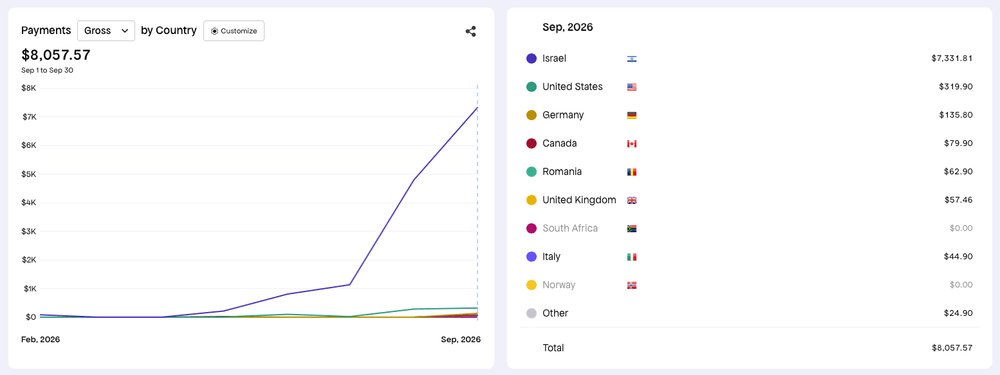Select the Canada legend label

pyautogui.click(x=559, y=143)
